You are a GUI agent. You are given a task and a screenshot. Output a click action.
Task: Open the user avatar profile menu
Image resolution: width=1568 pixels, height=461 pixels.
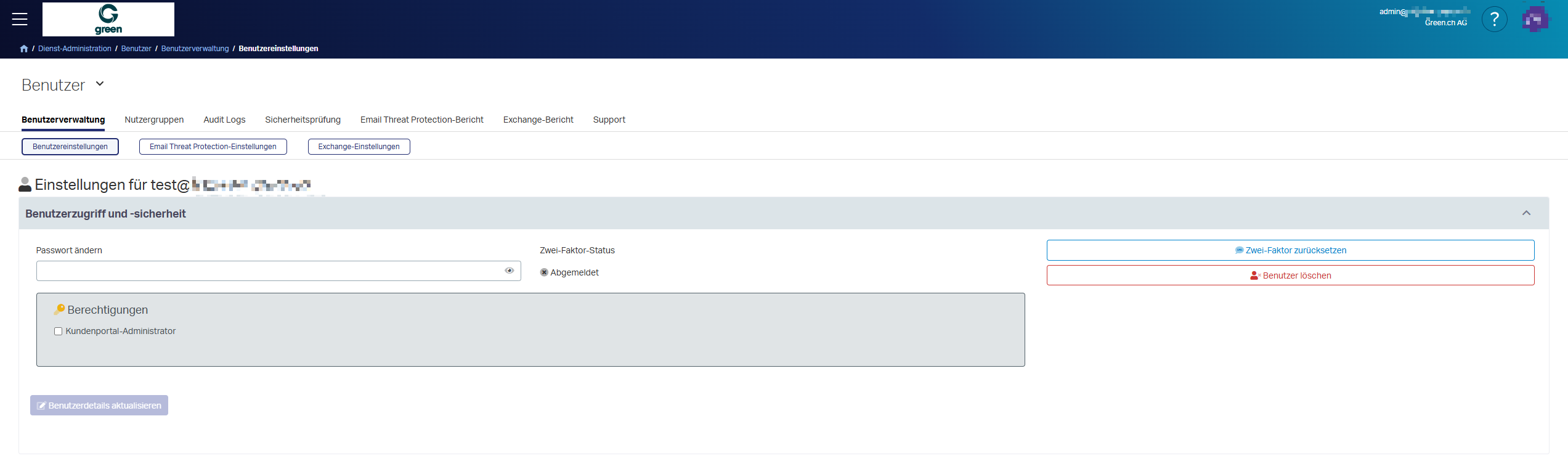coord(1535,19)
